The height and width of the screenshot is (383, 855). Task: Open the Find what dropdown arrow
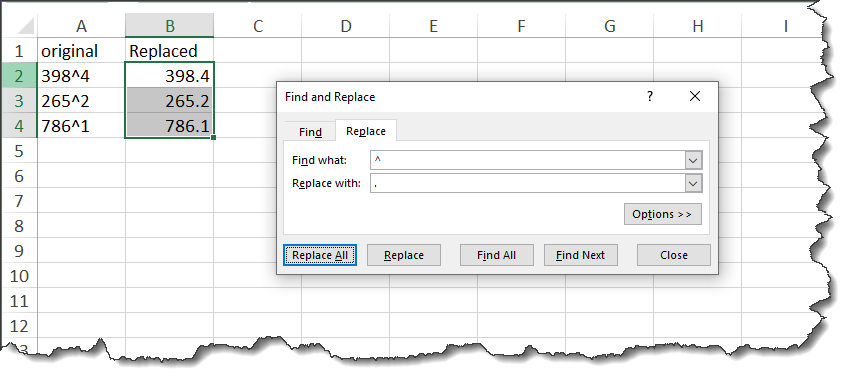(x=693, y=160)
